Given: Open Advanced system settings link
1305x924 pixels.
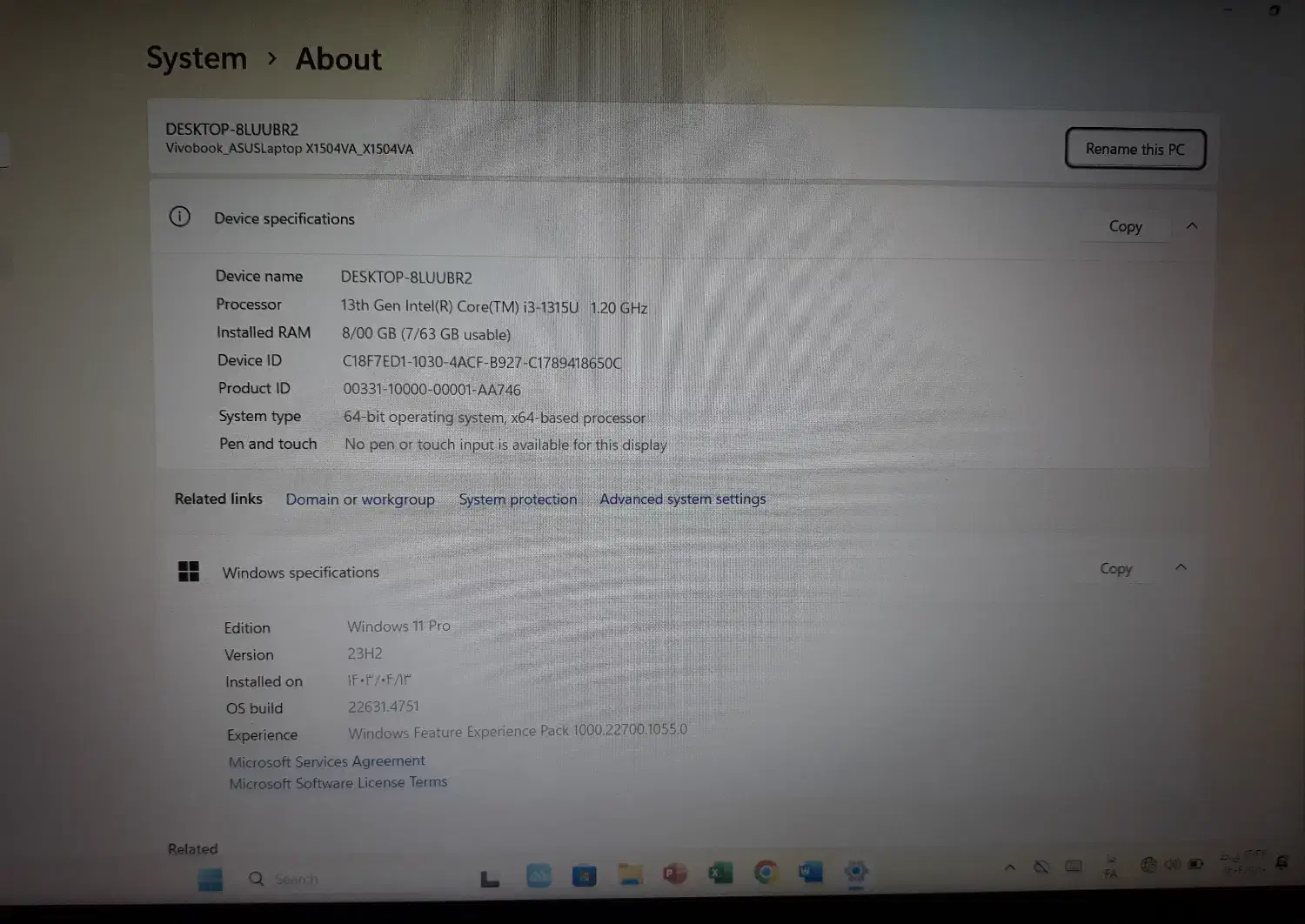Looking at the screenshot, I should pos(683,499).
